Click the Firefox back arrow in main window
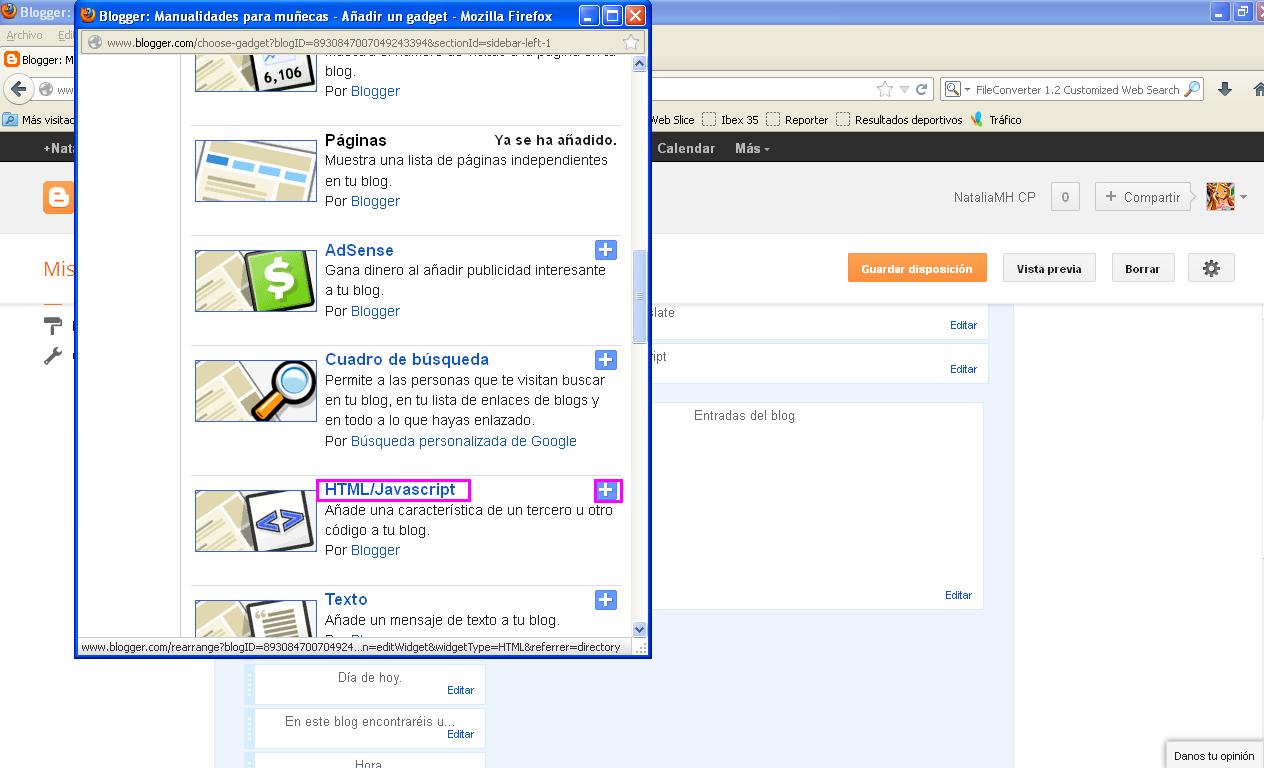This screenshot has height=768, width=1264. (18, 89)
